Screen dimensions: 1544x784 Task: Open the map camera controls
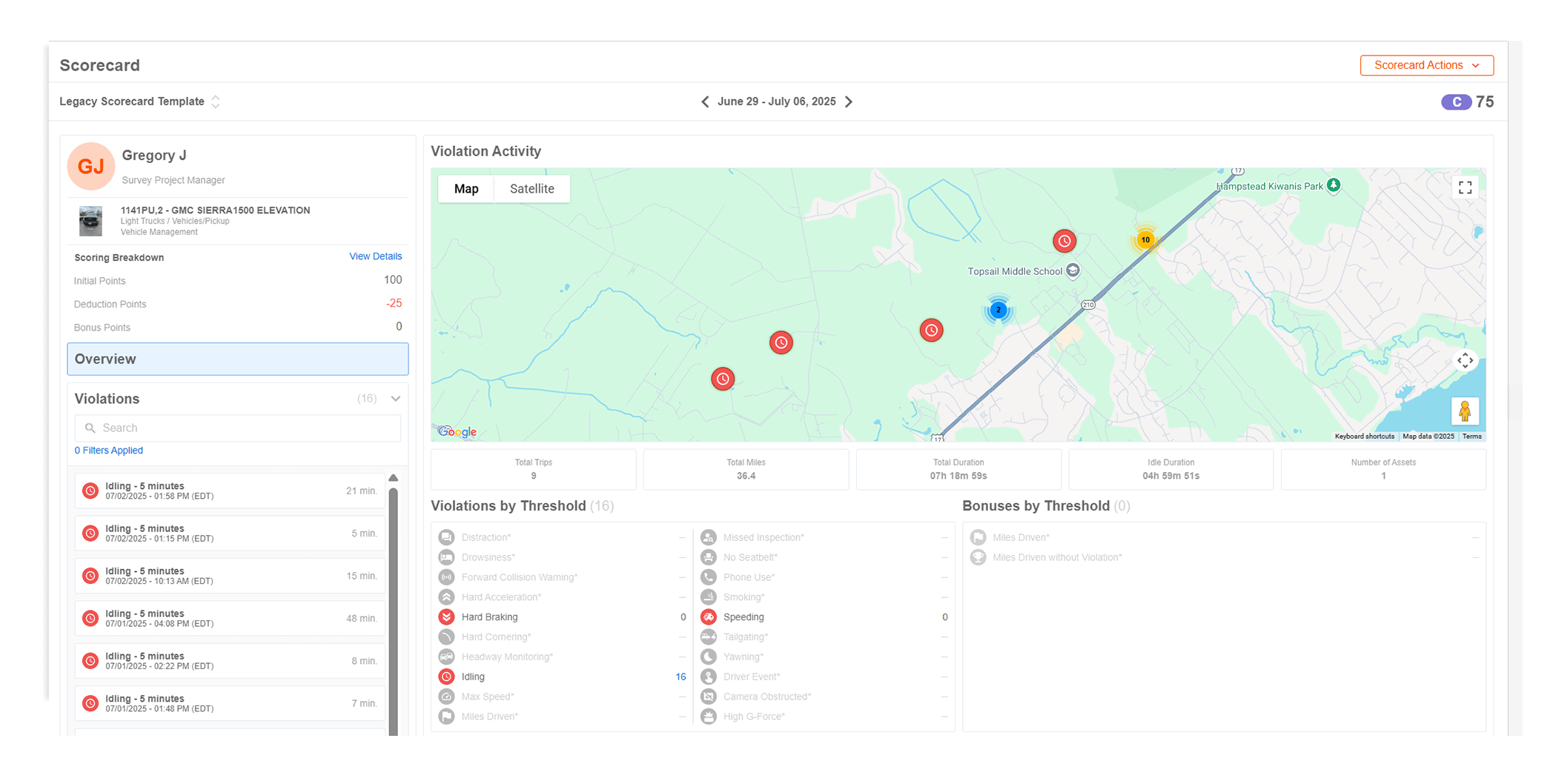1465,361
